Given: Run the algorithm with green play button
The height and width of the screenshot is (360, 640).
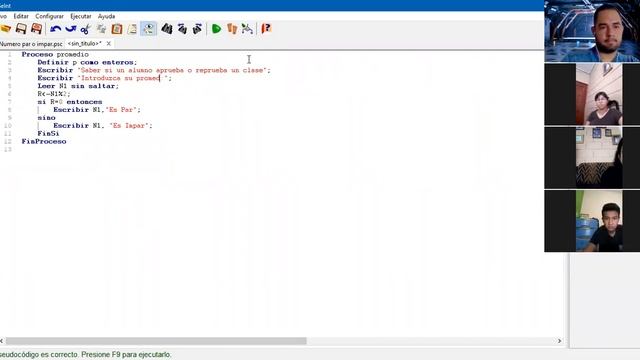Looking at the screenshot, I should pyautogui.click(x=216, y=29).
